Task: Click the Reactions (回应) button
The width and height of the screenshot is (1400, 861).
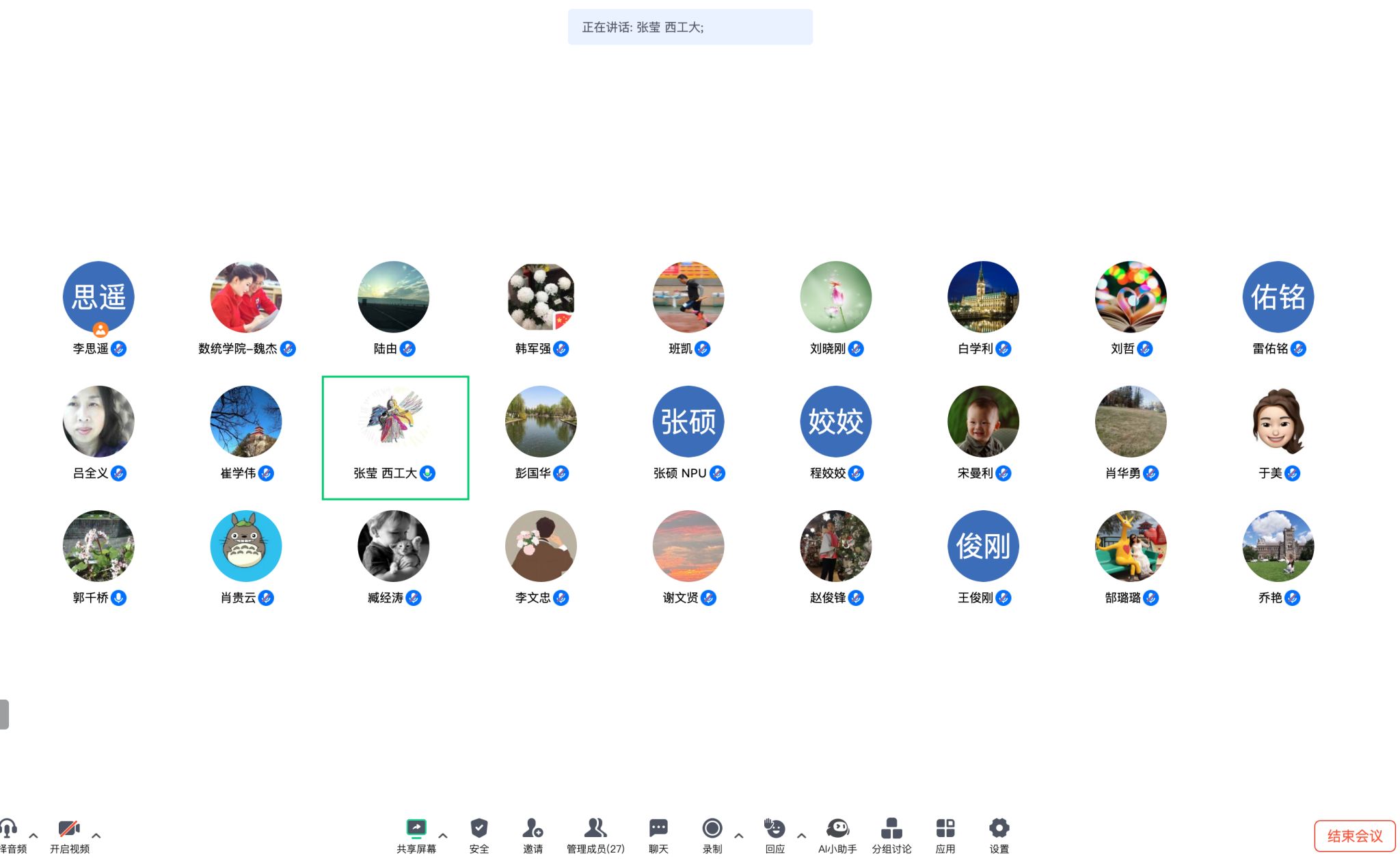Action: pos(775,829)
